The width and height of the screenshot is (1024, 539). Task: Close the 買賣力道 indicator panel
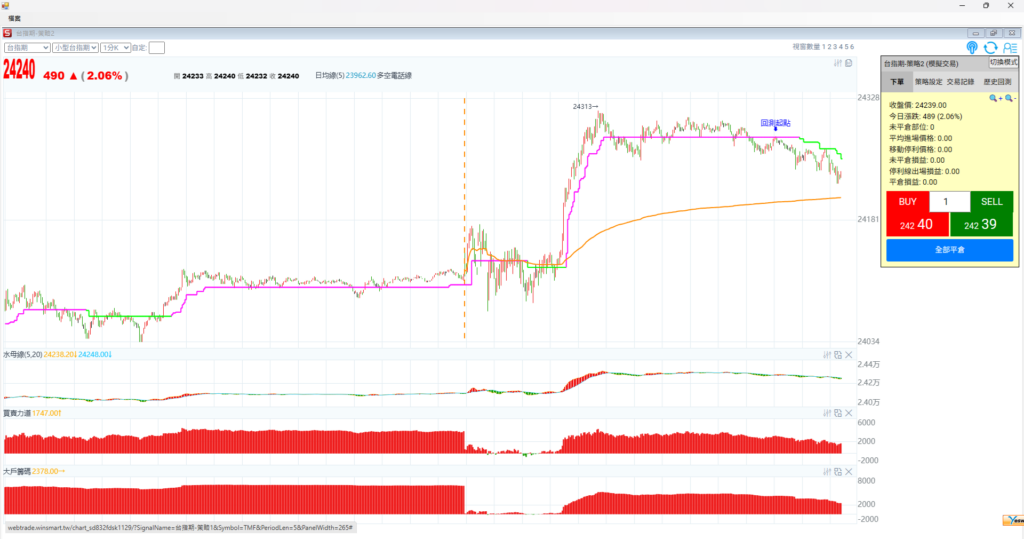(849, 413)
